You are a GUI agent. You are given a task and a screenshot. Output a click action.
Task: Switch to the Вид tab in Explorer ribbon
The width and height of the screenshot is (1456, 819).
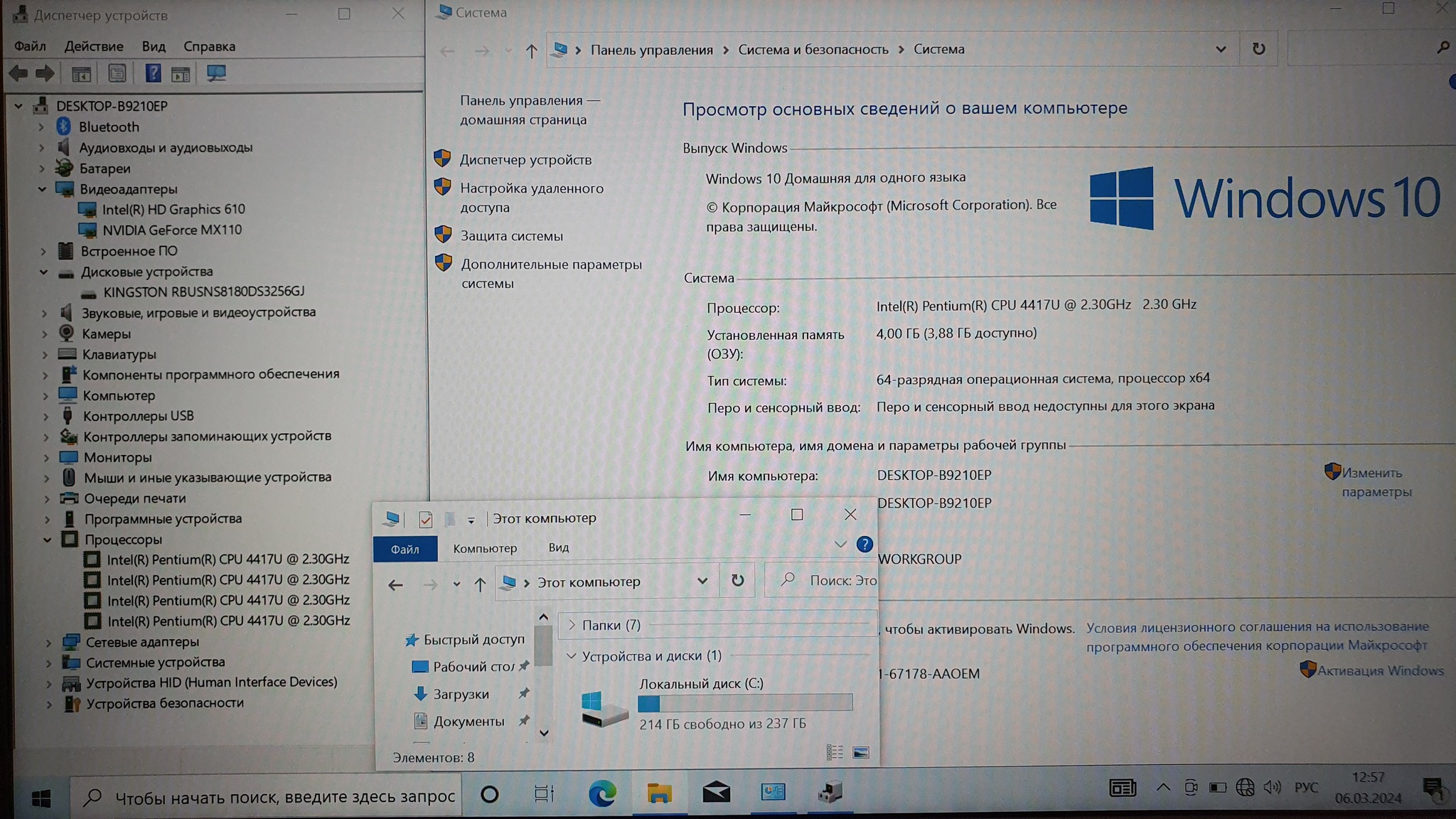coord(558,547)
